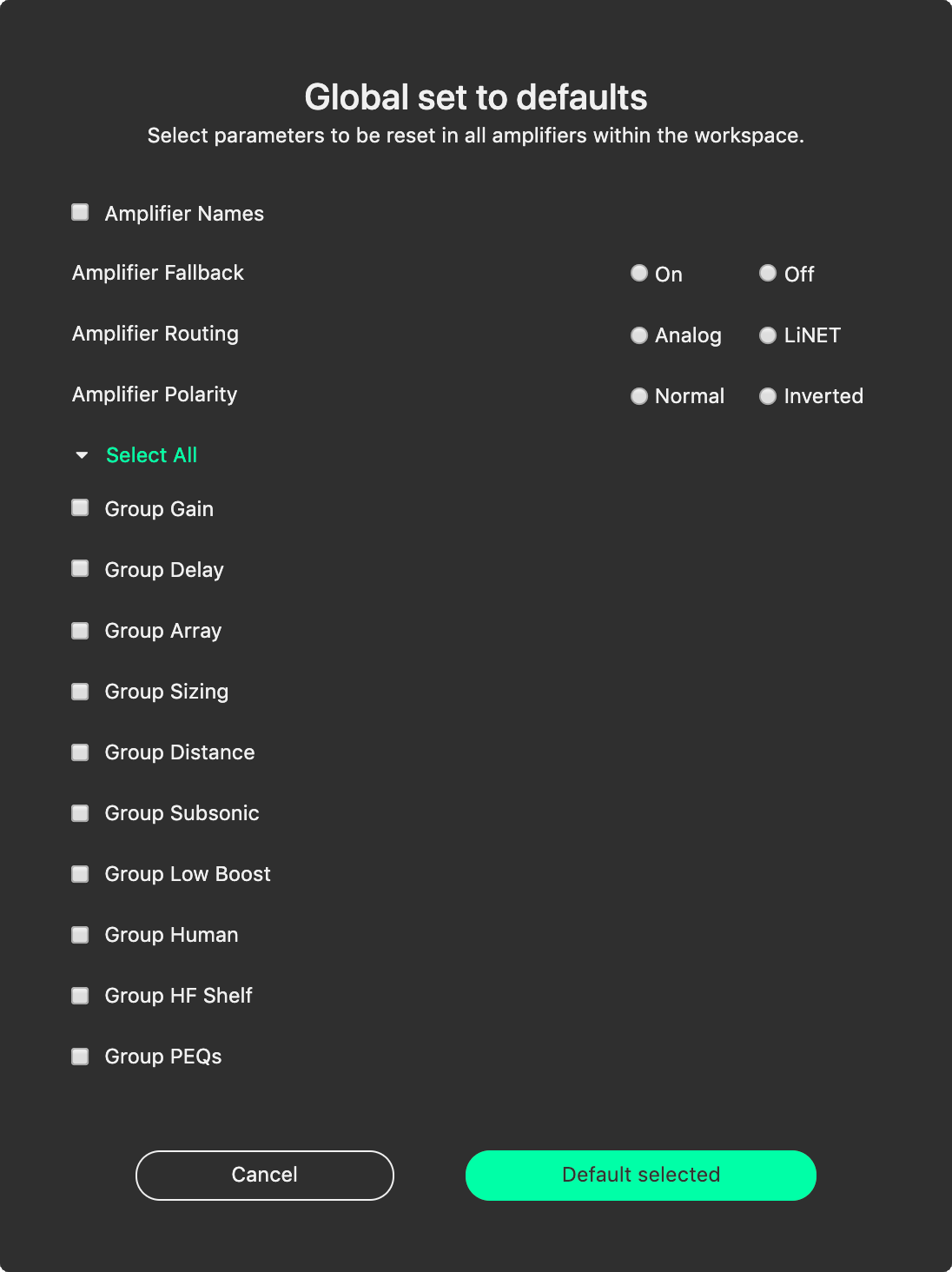952x1272 pixels.
Task: Enable the Group Gain checkbox
Action: (80, 508)
